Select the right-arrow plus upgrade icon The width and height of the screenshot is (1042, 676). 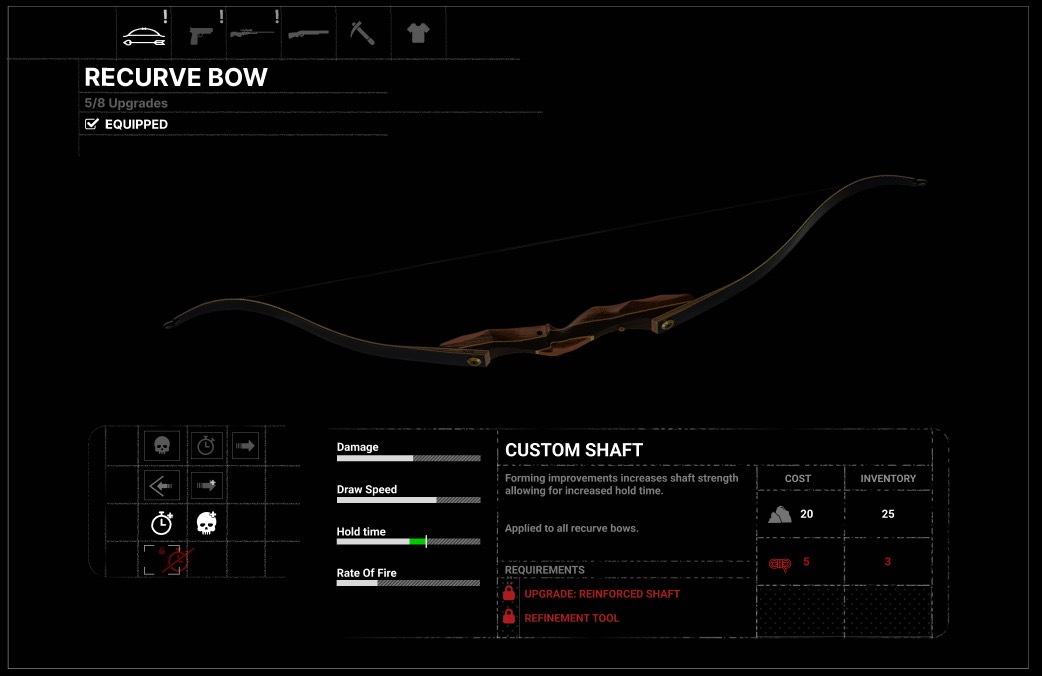pos(206,485)
